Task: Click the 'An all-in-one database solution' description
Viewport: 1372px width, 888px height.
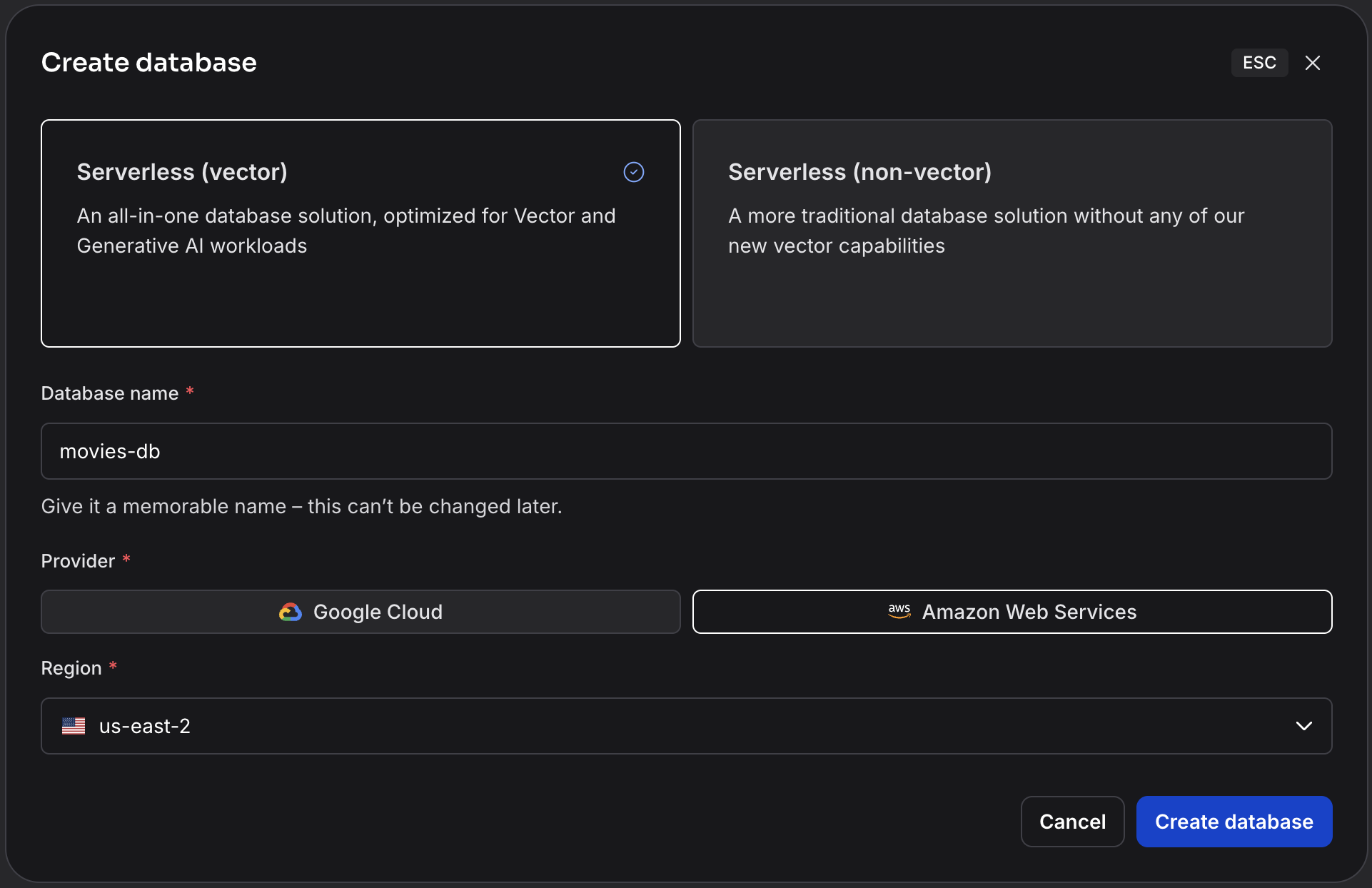Action: (x=346, y=231)
